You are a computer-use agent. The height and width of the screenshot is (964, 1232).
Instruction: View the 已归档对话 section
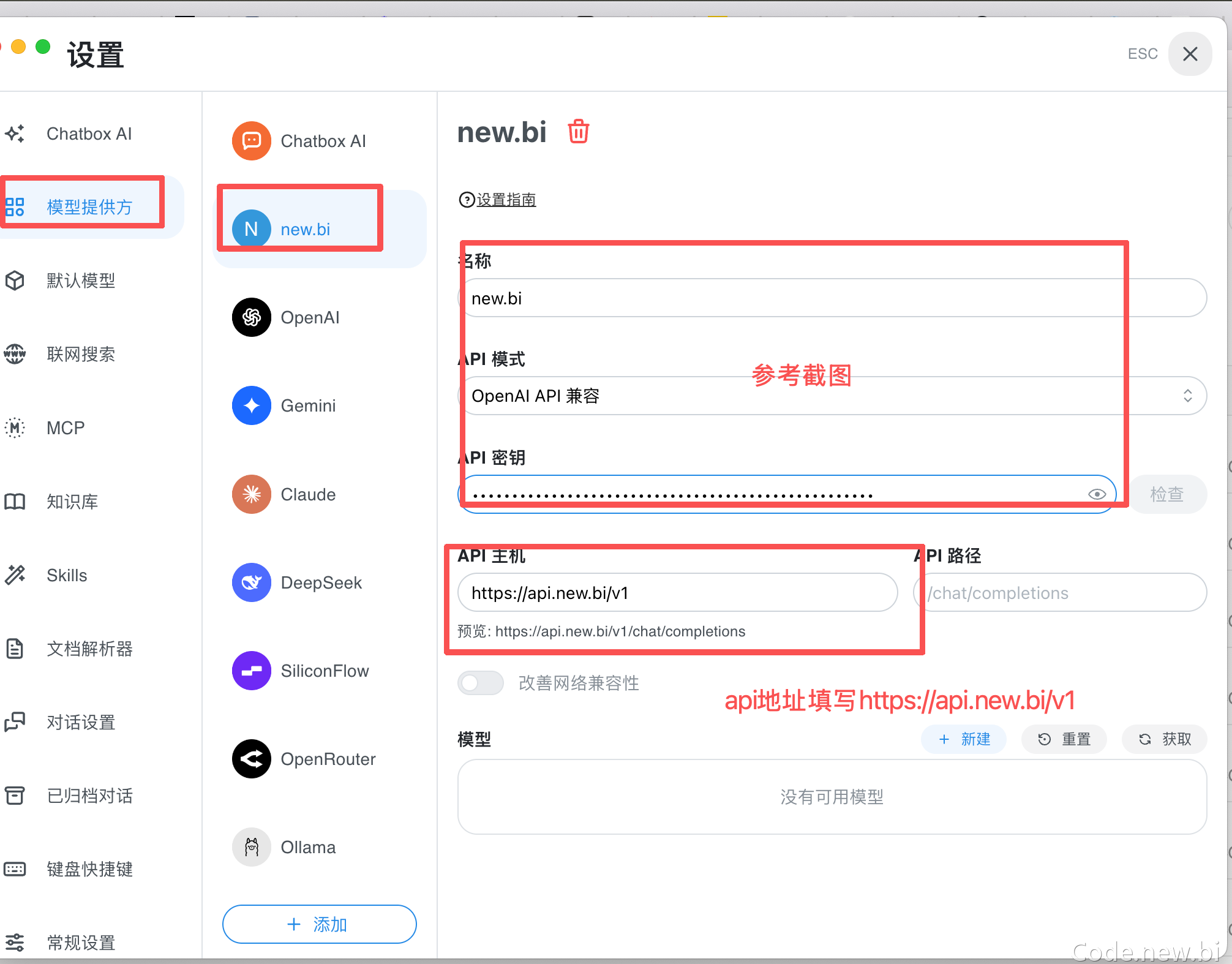(89, 796)
